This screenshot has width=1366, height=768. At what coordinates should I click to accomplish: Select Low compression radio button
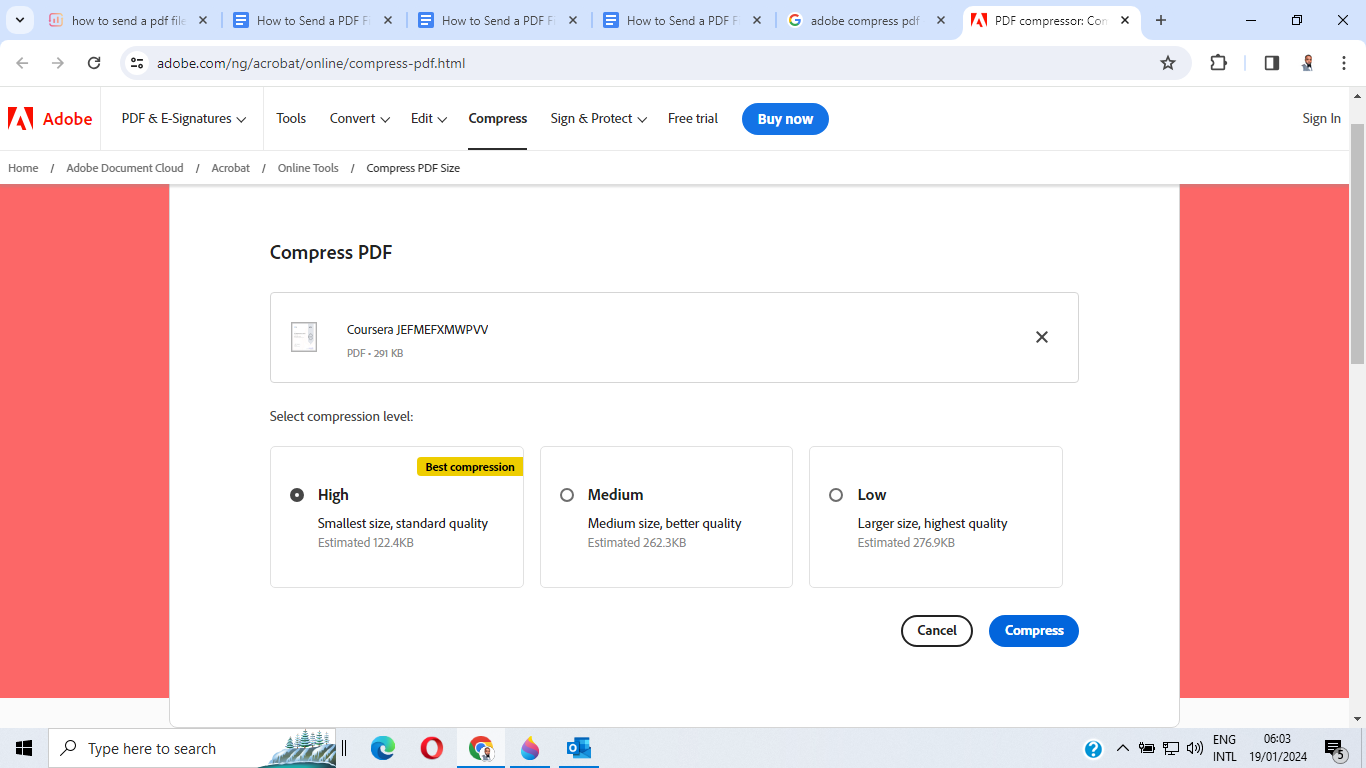coord(836,495)
